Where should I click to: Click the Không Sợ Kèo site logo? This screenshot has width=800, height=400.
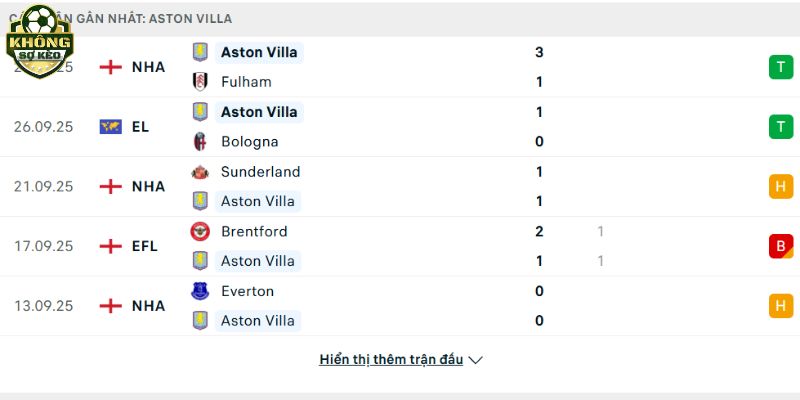tap(39, 40)
